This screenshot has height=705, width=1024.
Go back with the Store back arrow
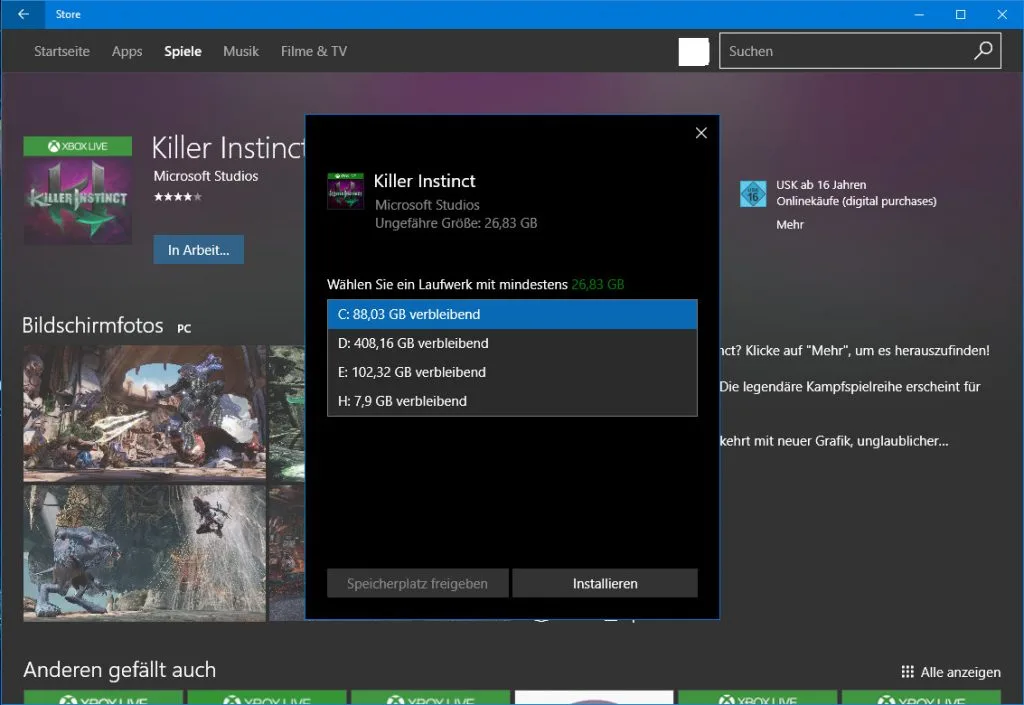(24, 14)
